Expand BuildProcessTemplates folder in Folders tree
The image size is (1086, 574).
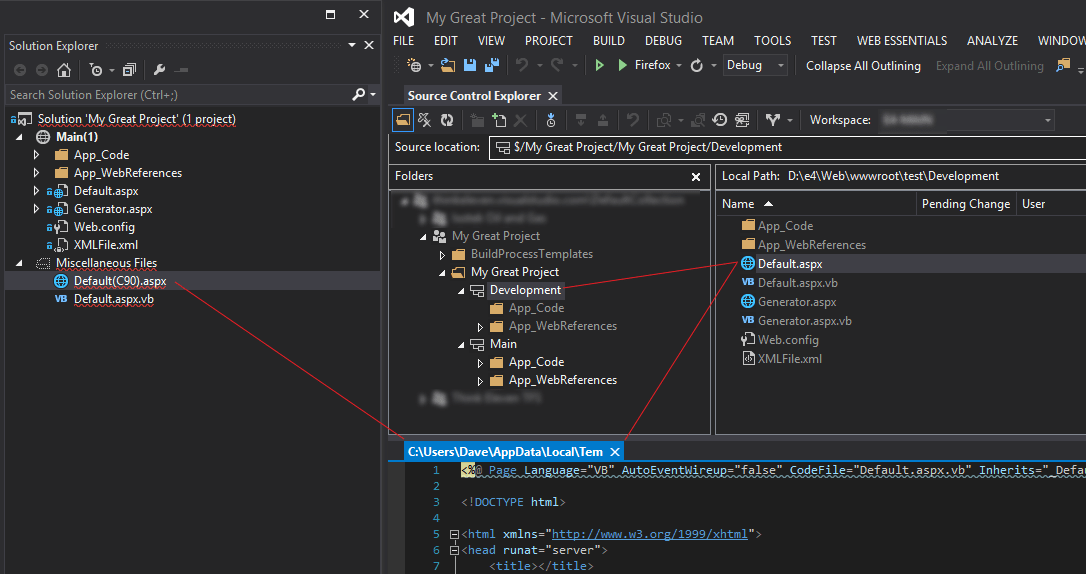click(443, 255)
